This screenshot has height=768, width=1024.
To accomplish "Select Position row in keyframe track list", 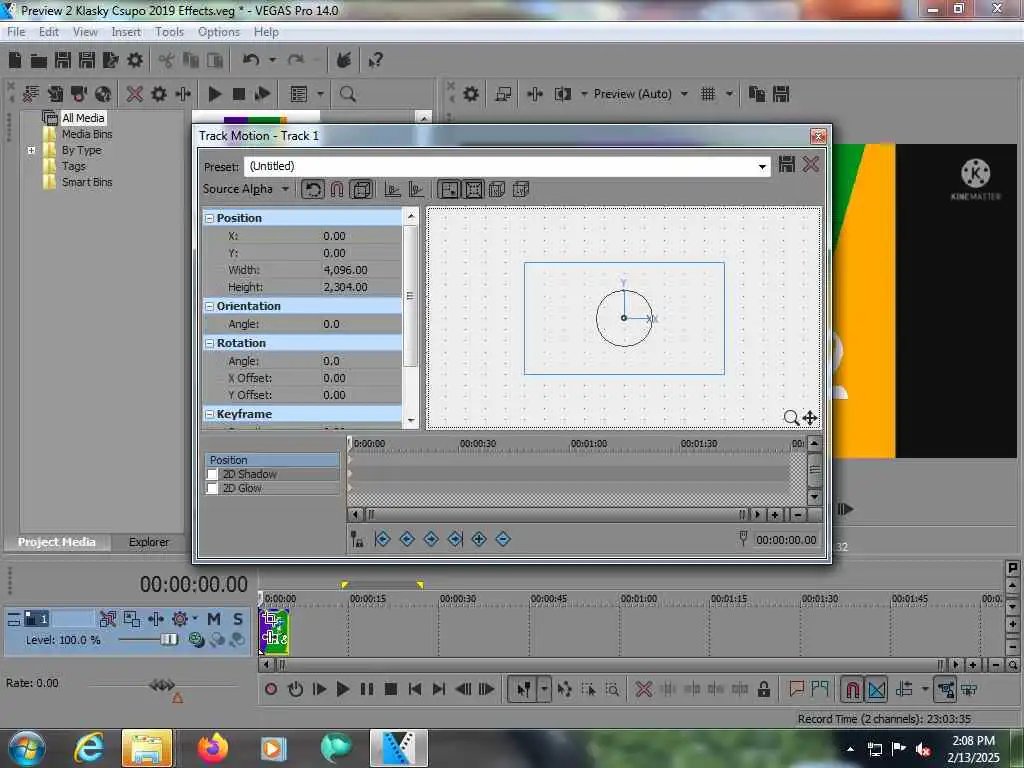I will (x=272, y=460).
